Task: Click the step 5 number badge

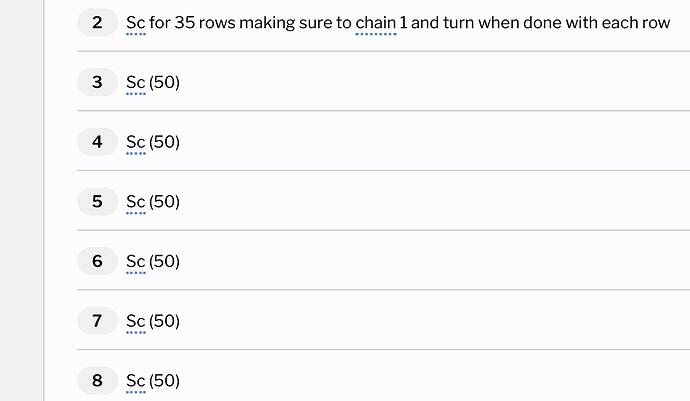Action: pos(98,202)
